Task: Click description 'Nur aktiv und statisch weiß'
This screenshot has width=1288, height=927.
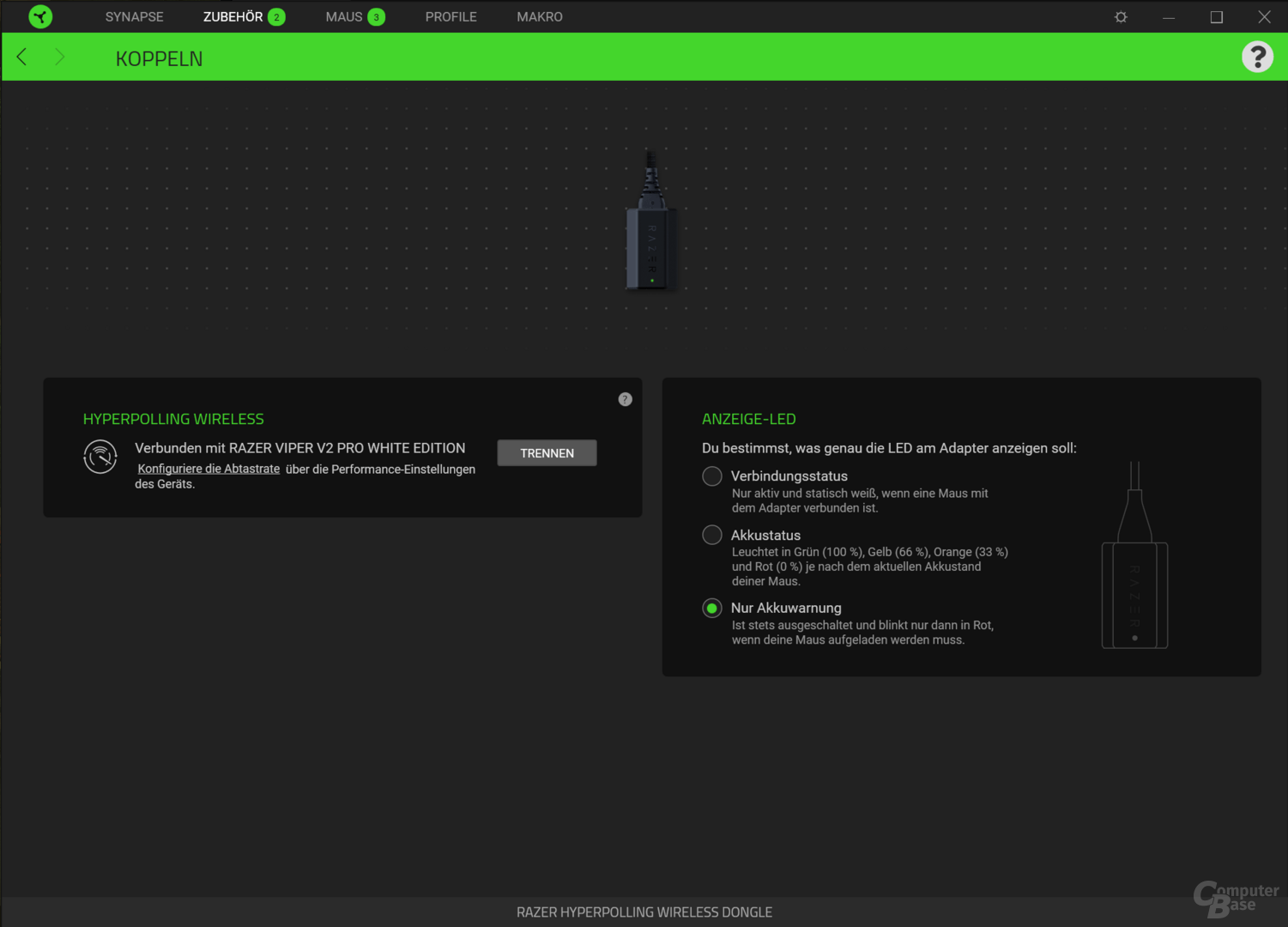Action: (860, 500)
